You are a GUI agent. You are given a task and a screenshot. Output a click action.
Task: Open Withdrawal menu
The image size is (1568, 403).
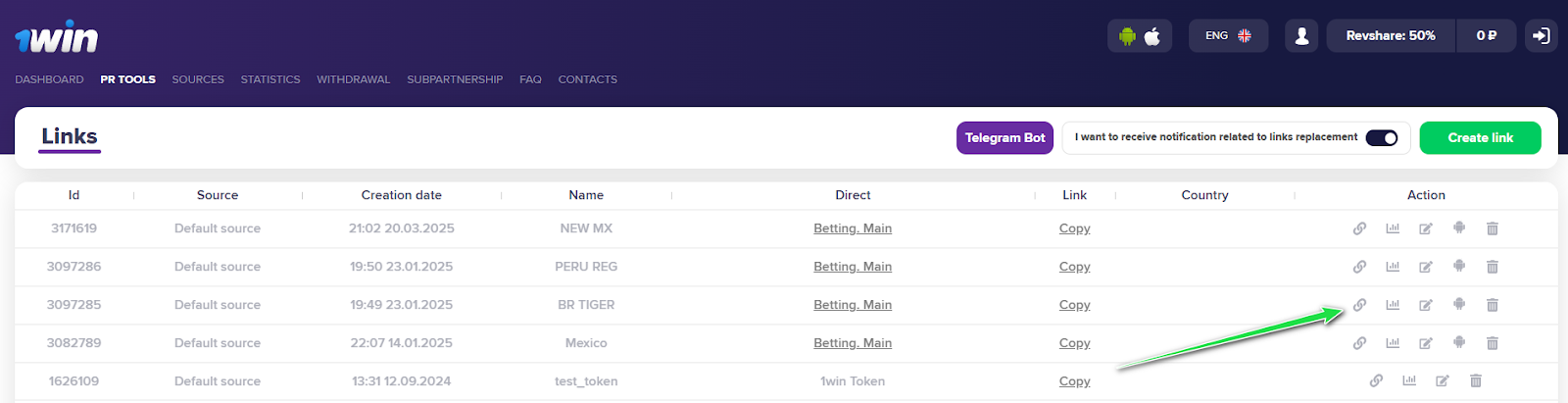pos(354,79)
